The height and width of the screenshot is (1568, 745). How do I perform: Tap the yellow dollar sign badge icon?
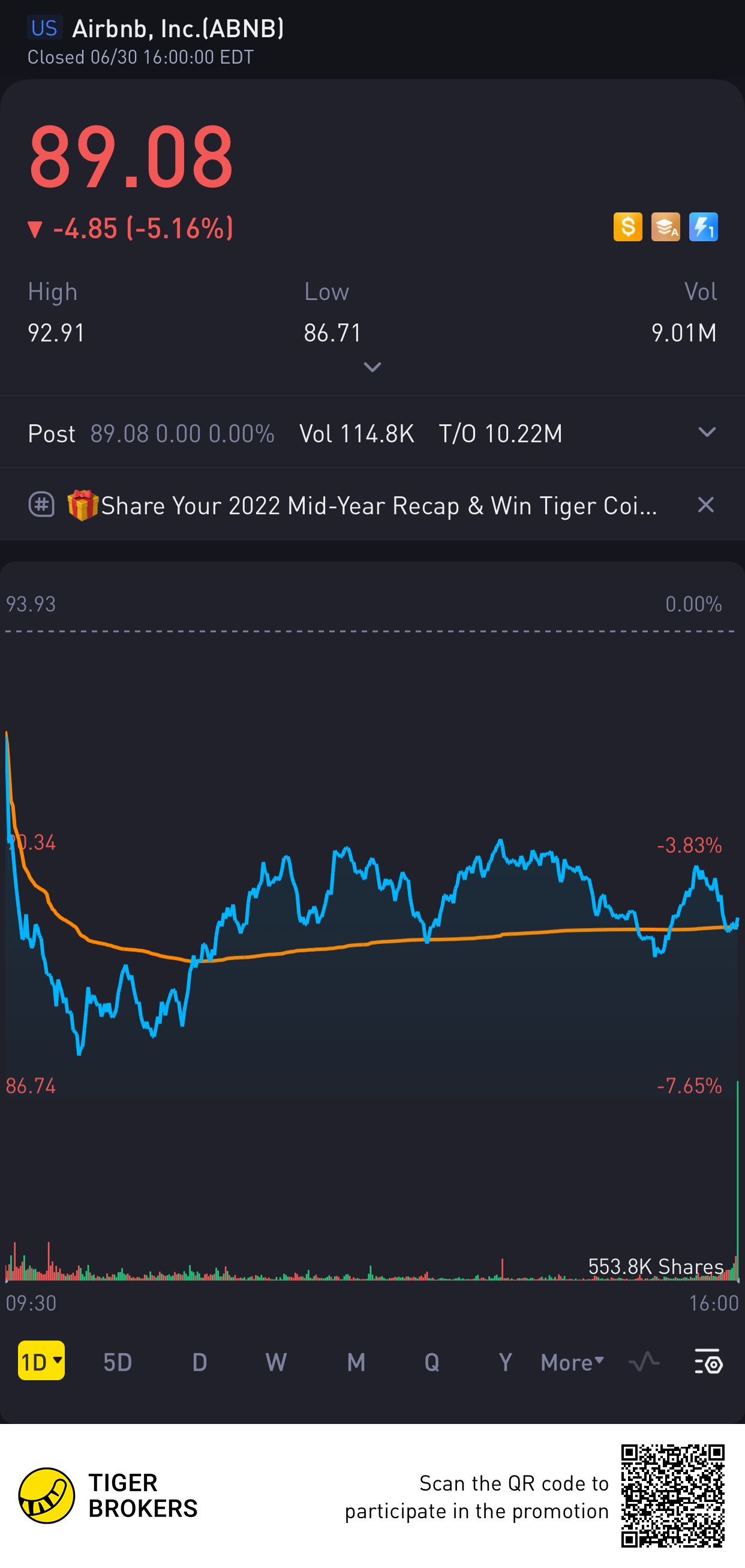(x=627, y=227)
